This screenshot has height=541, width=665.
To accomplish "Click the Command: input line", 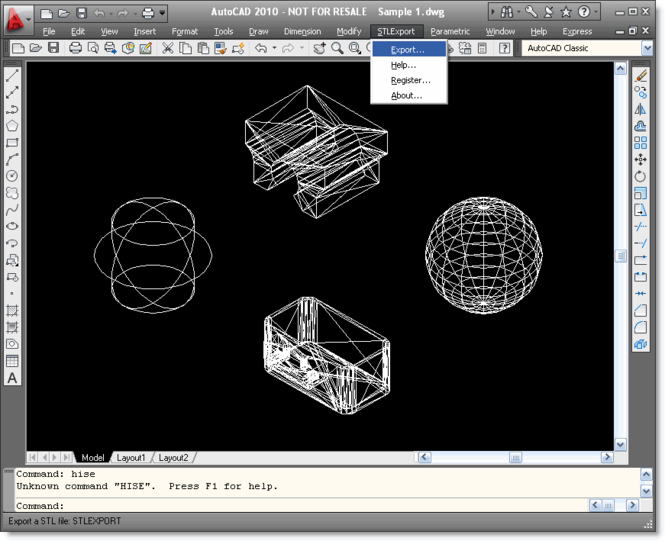I will [301, 506].
